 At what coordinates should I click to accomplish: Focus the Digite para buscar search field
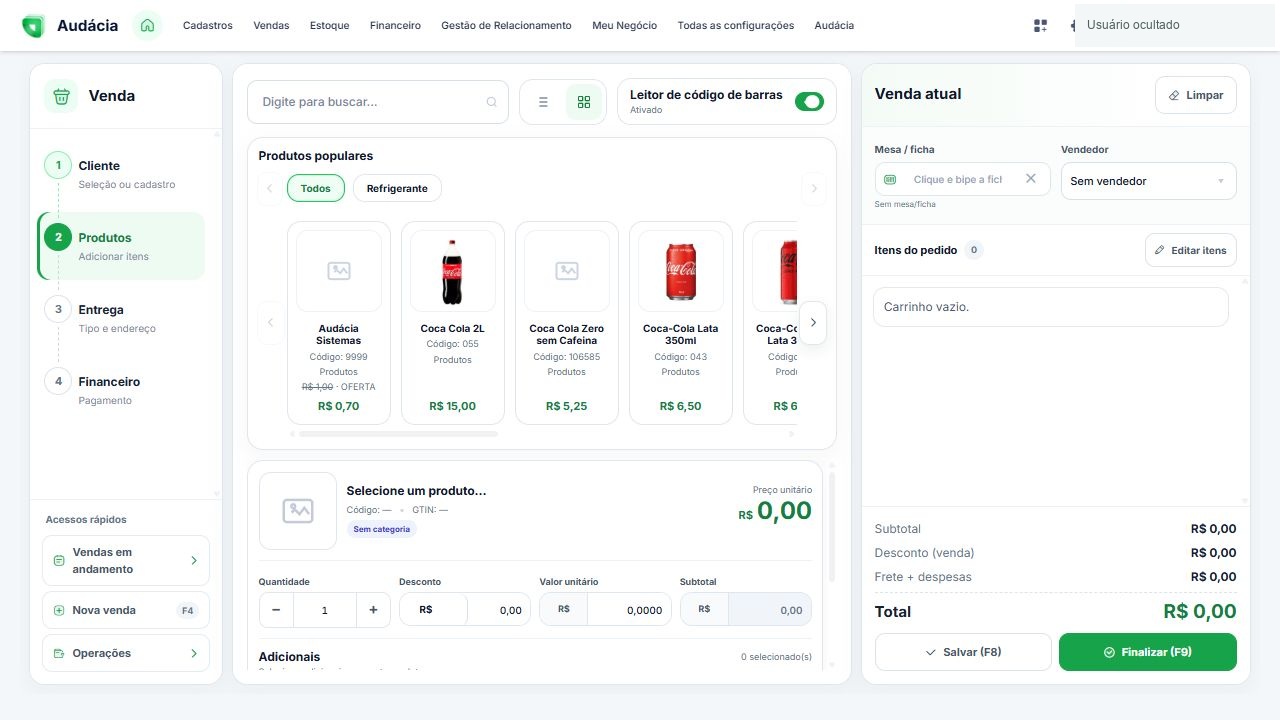(377, 102)
